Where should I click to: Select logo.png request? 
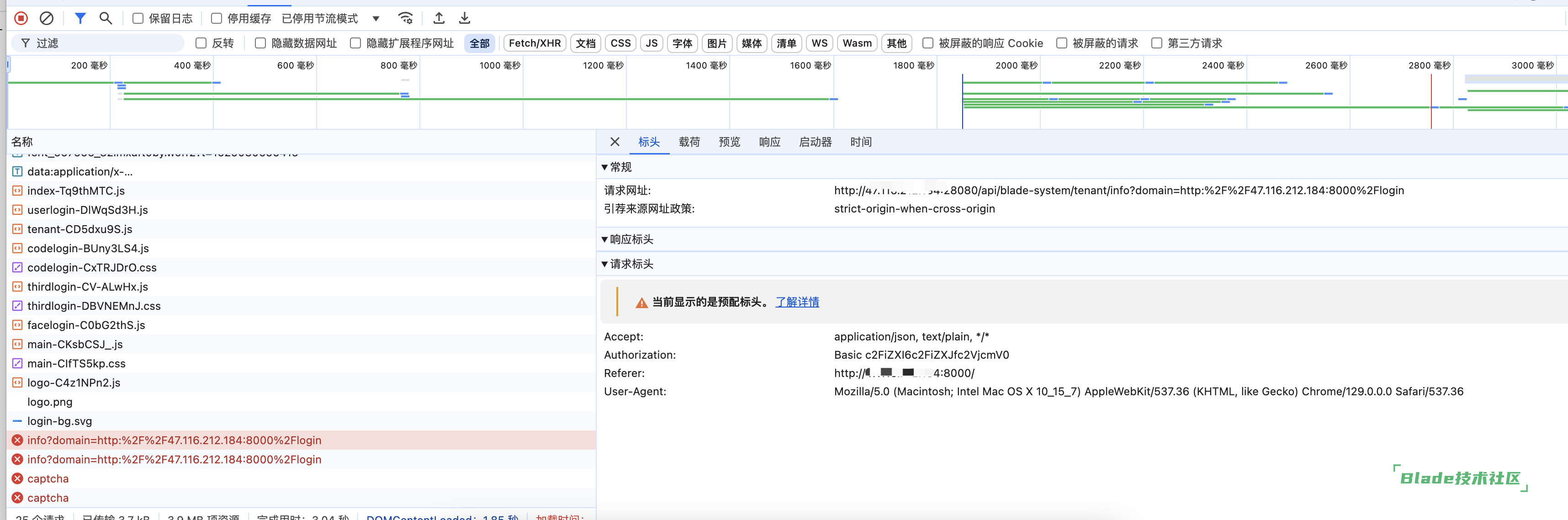coord(301,402)
